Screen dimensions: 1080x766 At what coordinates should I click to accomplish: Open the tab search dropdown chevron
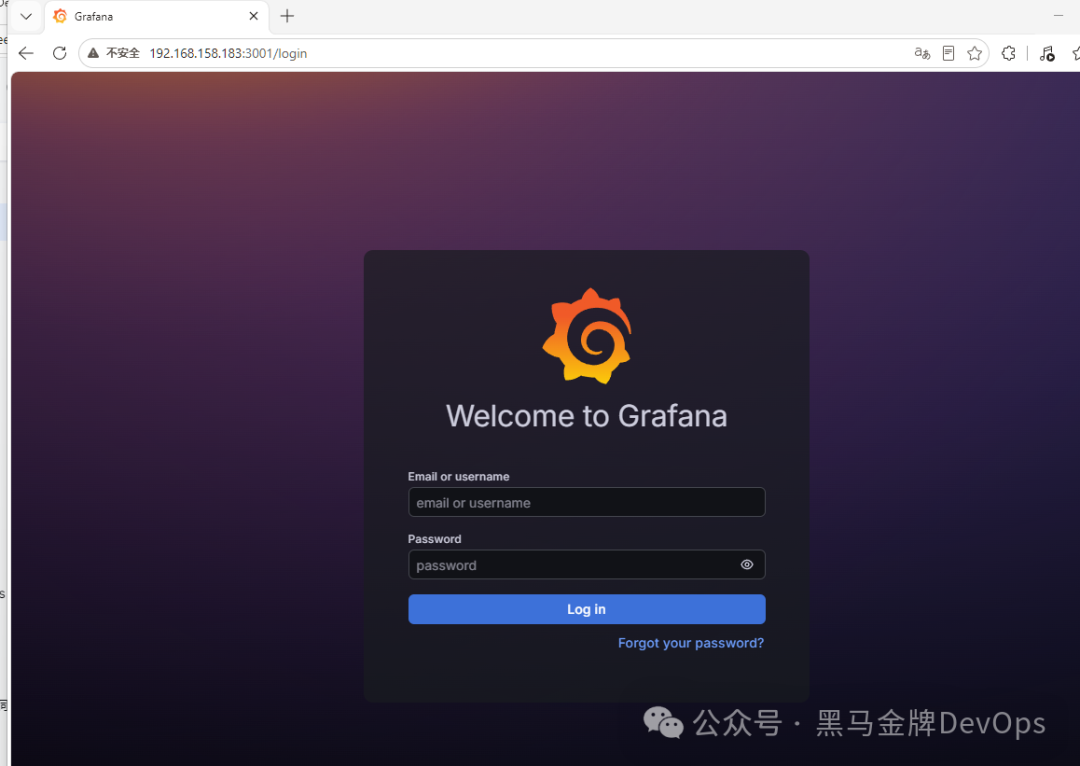(x=26, y=16)
